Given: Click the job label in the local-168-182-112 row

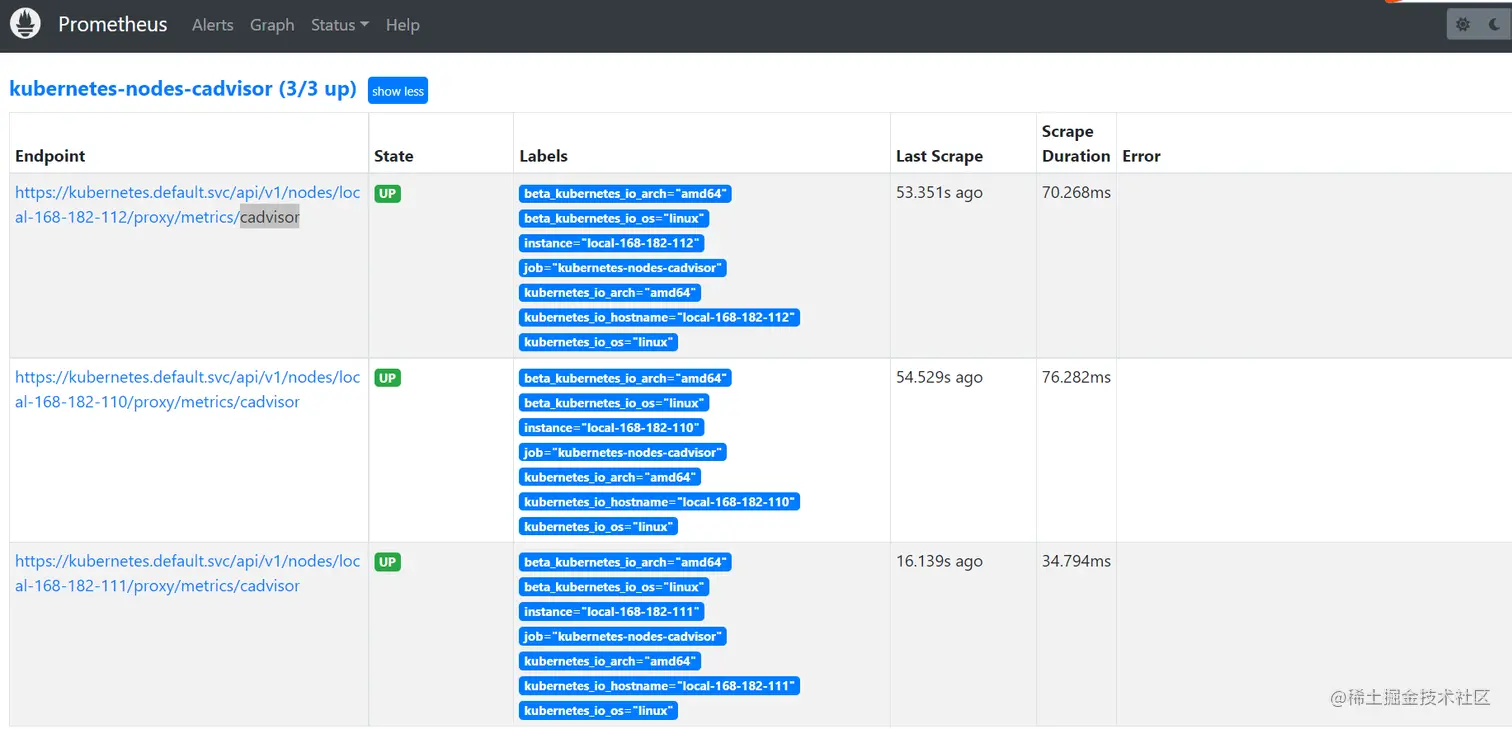Looking at the screenshot, I should (x=623, y=268).
